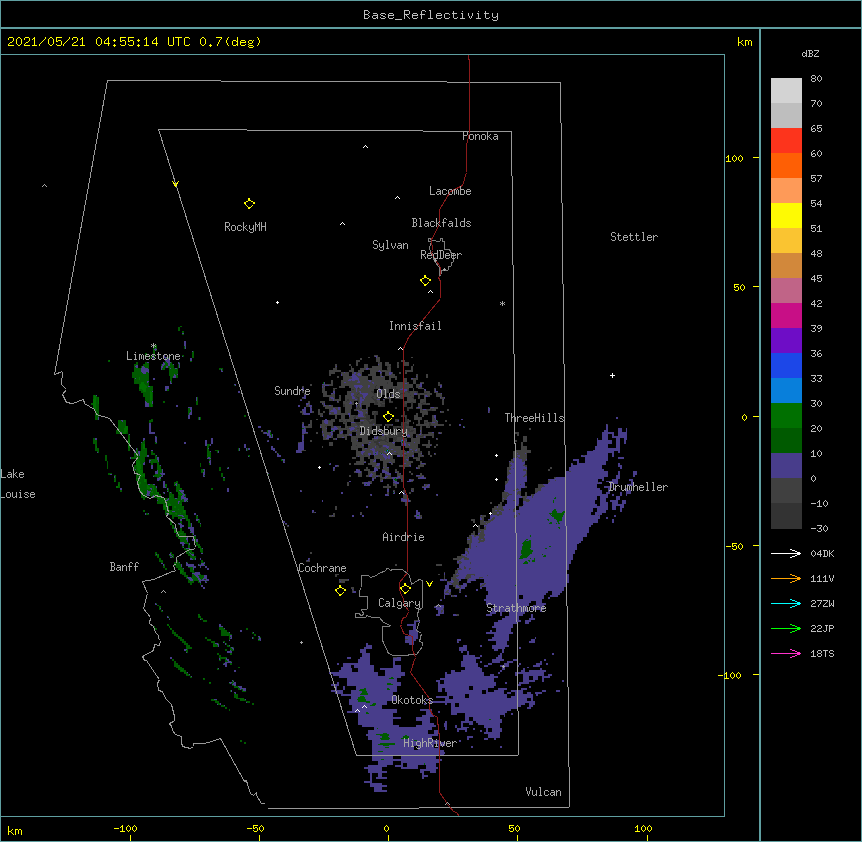Select the cyan 27ZW arrow in legend
862x842 pixels.
coord(786,603)
